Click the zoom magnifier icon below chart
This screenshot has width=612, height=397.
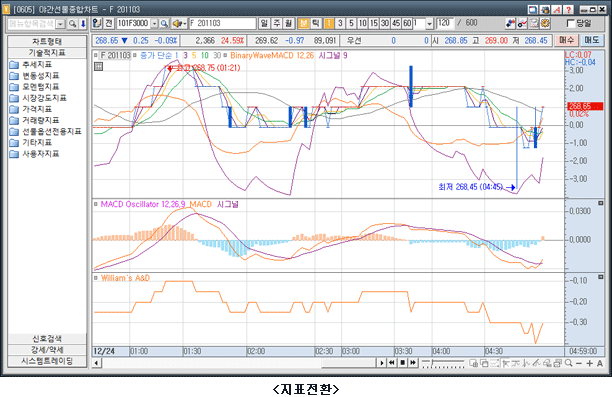569,363
